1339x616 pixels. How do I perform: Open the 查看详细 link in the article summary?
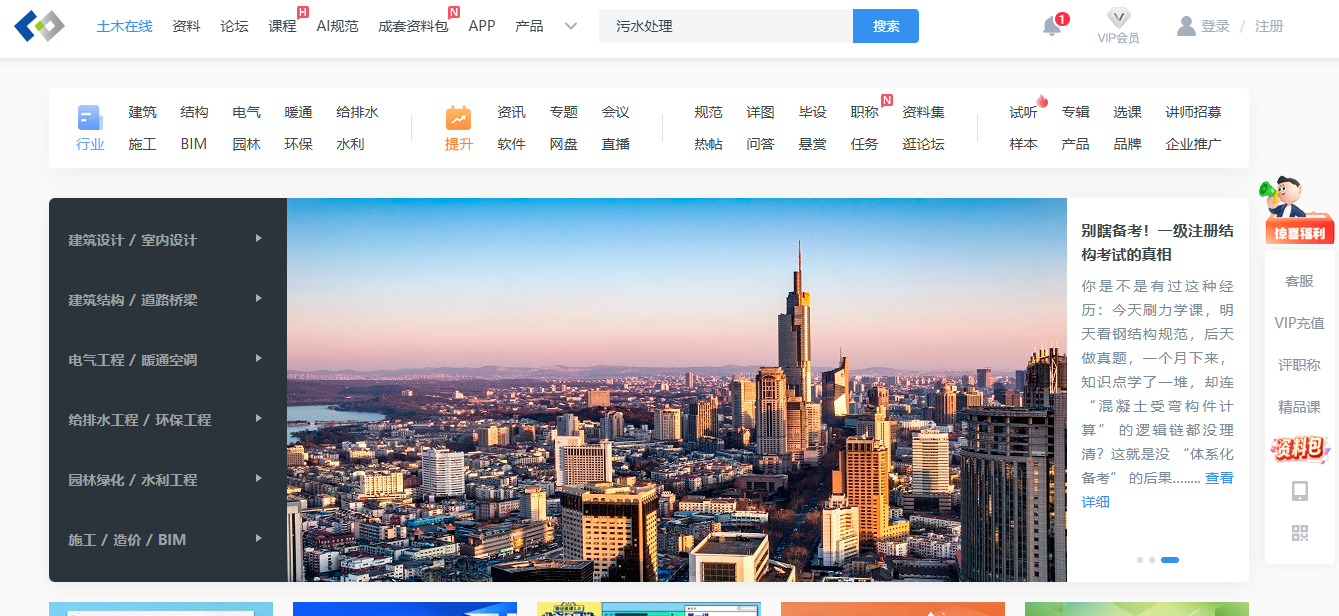pos(1218,478)
